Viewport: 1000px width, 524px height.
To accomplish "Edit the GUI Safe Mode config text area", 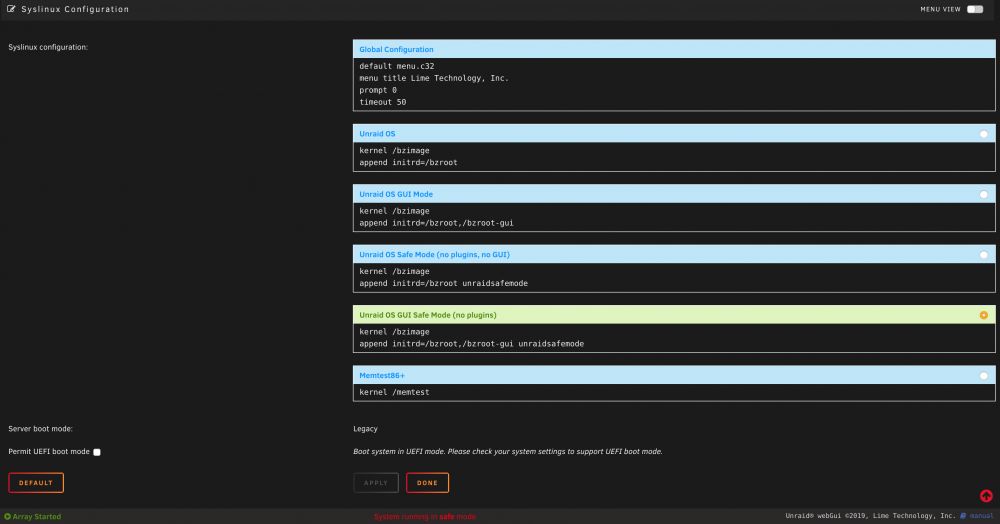I will 674,338.
